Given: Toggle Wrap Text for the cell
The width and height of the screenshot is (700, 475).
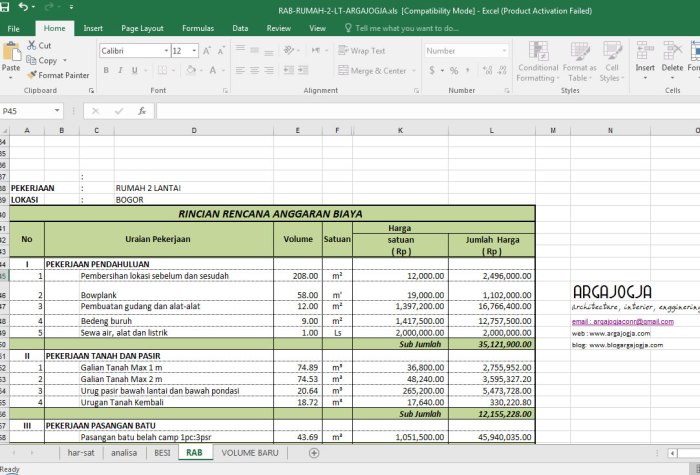Looking at the screenshot, I should (362, 50).
